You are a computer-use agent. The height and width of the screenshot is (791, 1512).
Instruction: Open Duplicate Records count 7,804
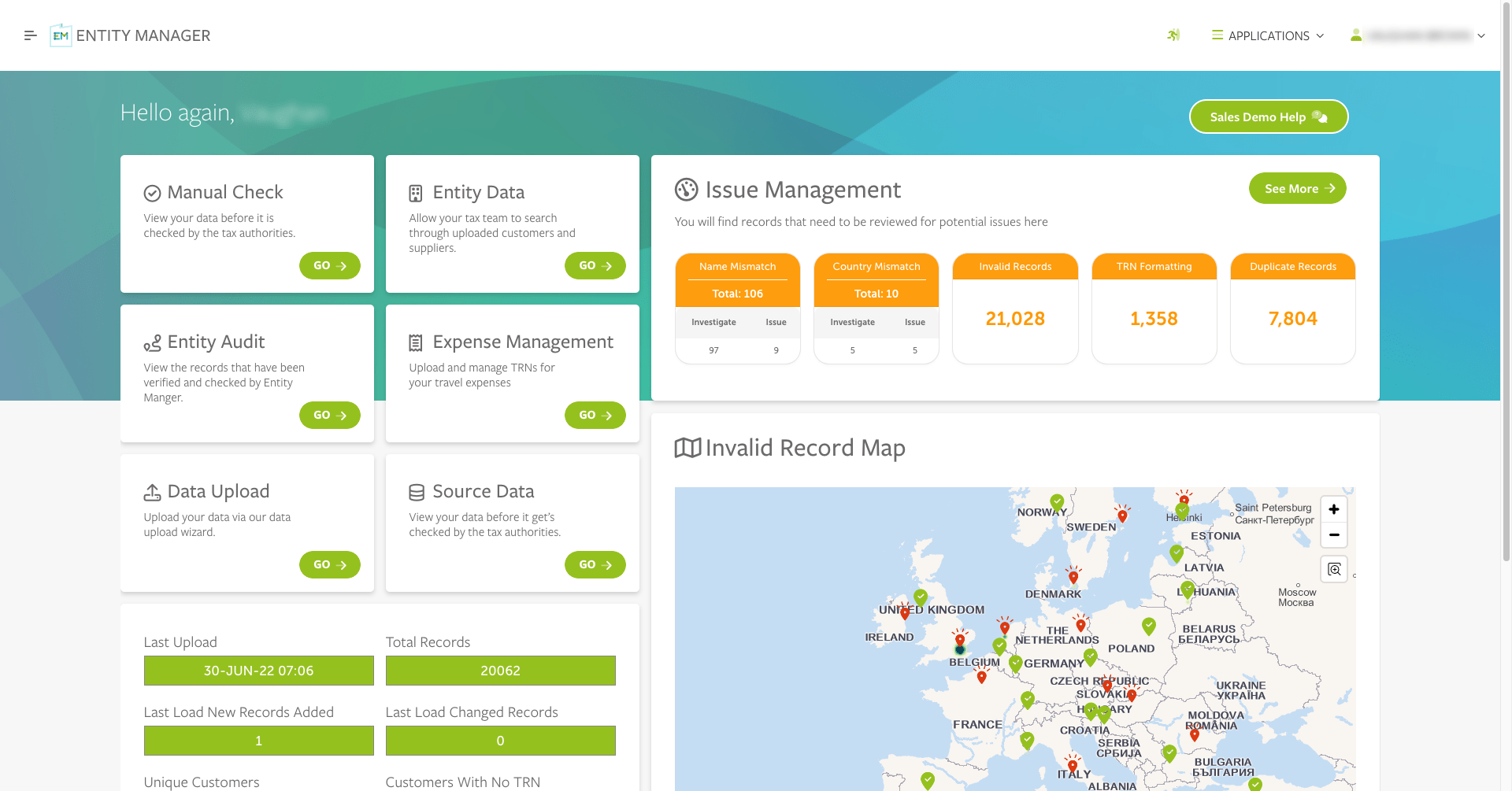click(x=1292, y=319)
